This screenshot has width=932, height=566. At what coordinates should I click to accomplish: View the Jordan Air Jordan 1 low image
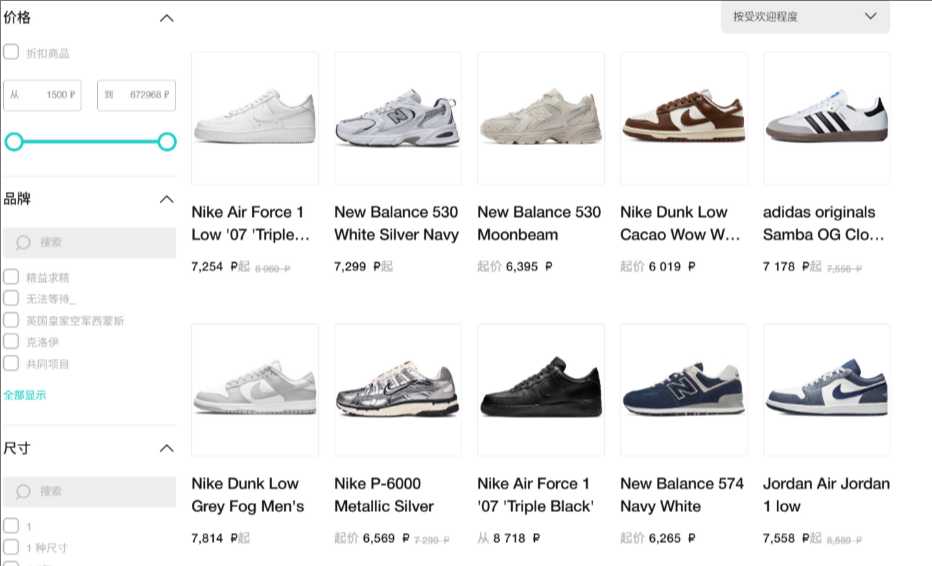pos(827,390)
